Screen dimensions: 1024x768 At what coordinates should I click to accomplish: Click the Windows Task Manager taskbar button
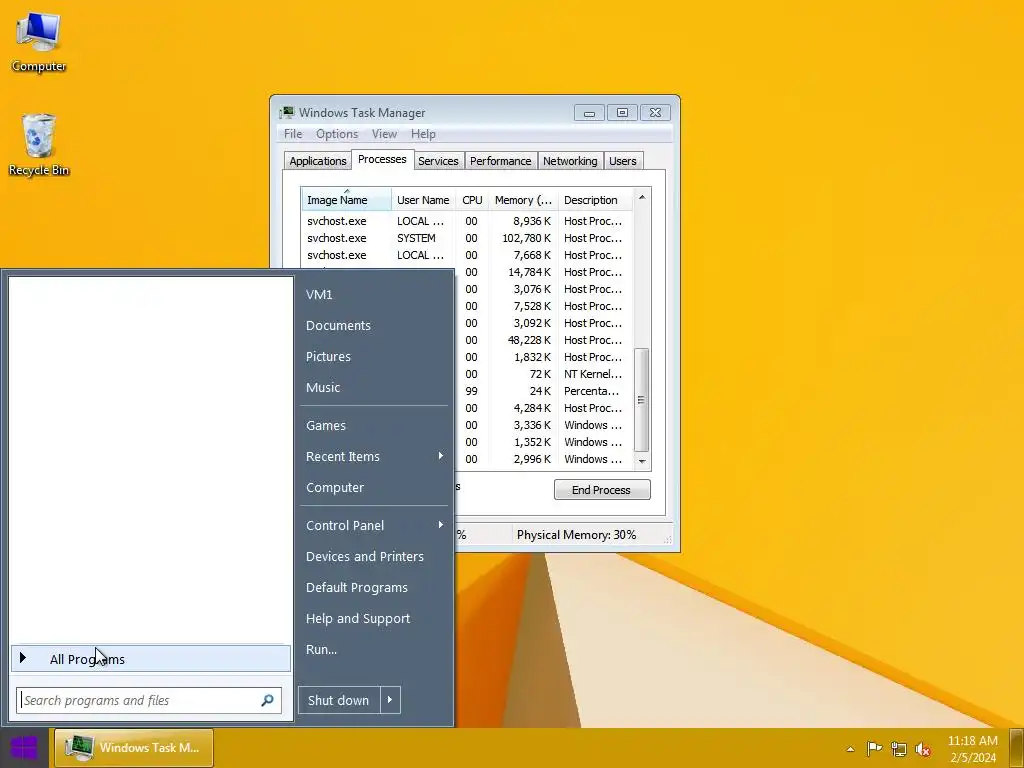click(x=134, y=748)
